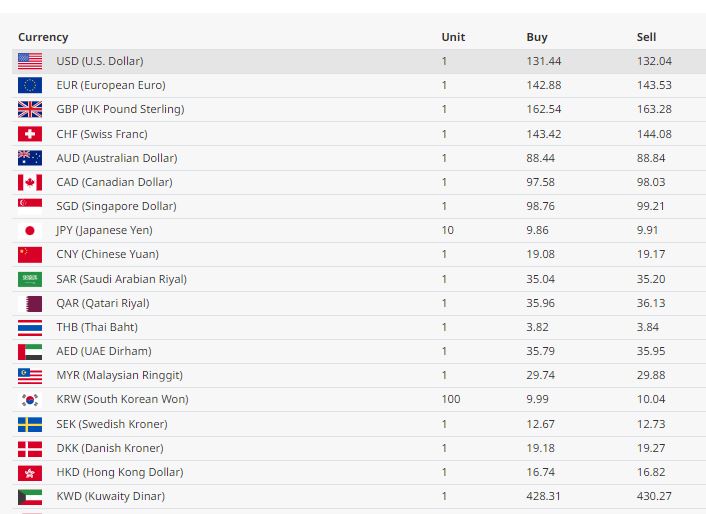The width and height of the screenshot is (706, 514).
Task: Click the United States flag icon
Action: 30,61
